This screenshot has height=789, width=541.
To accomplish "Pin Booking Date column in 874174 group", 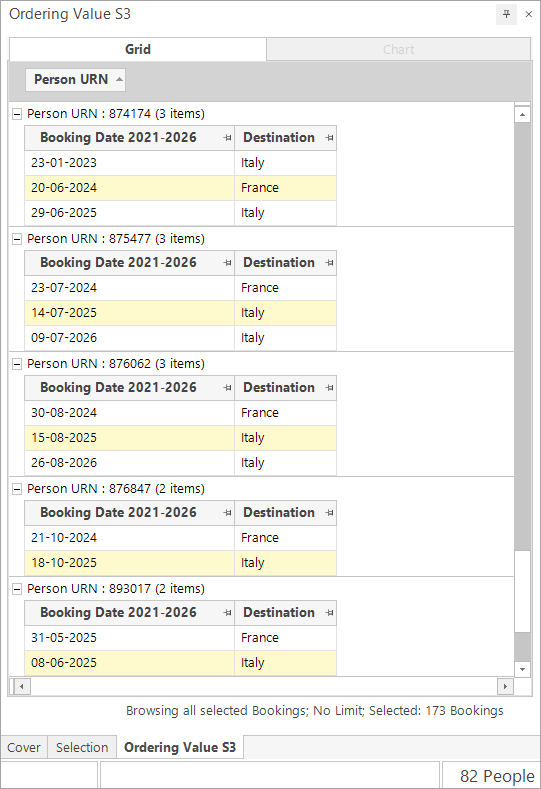I will 227,138.
